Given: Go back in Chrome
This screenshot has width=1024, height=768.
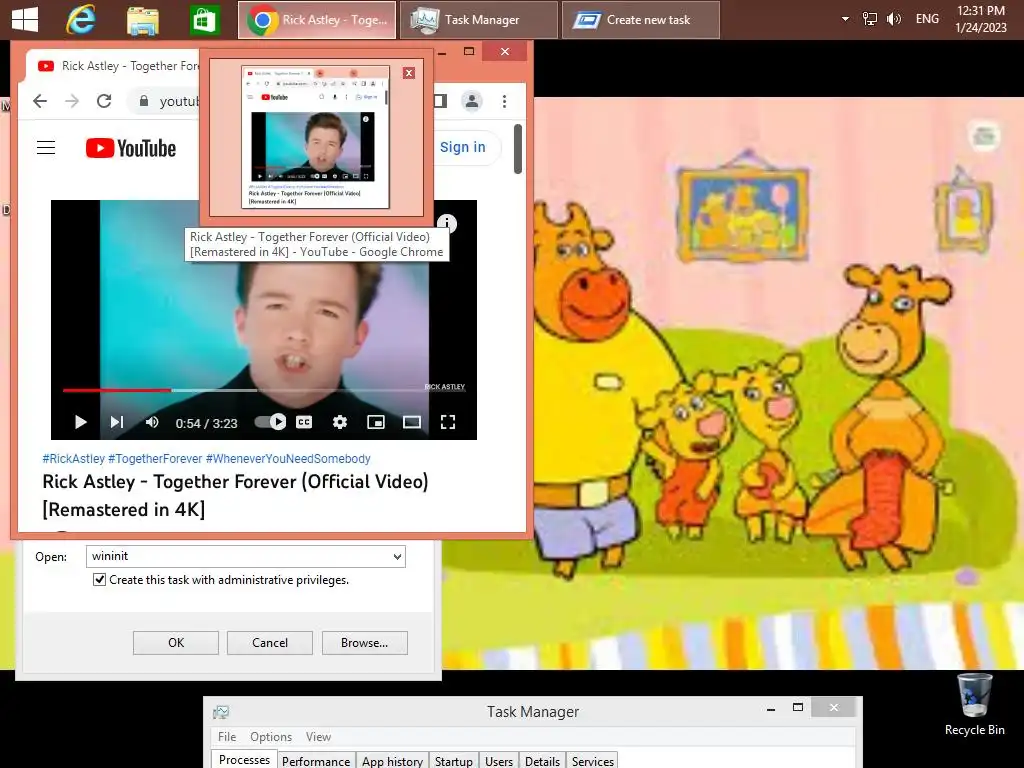Looking at the screenshot, I should (x=40, y=101).
